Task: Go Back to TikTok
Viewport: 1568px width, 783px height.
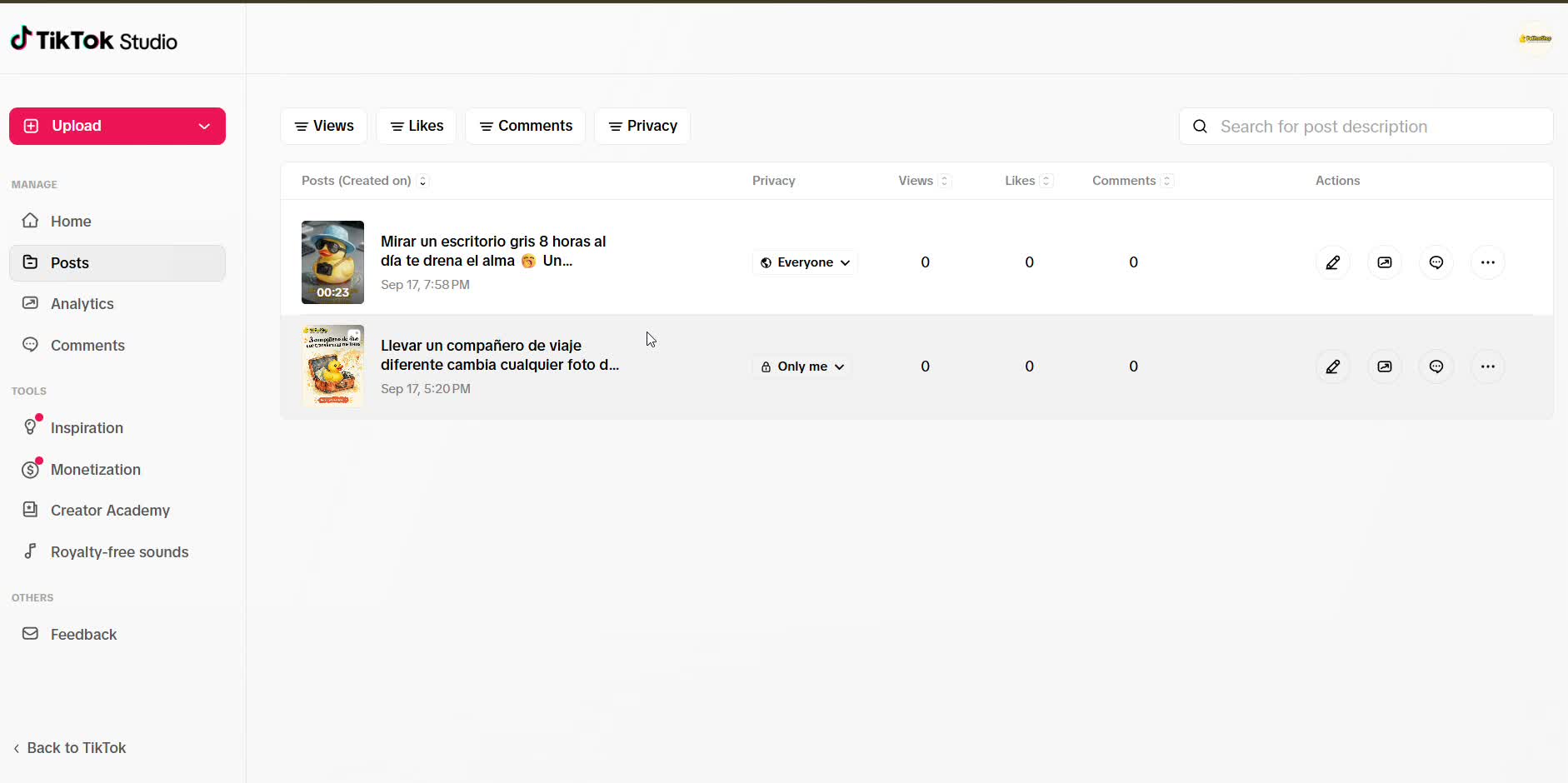Action: click(70, 748)
